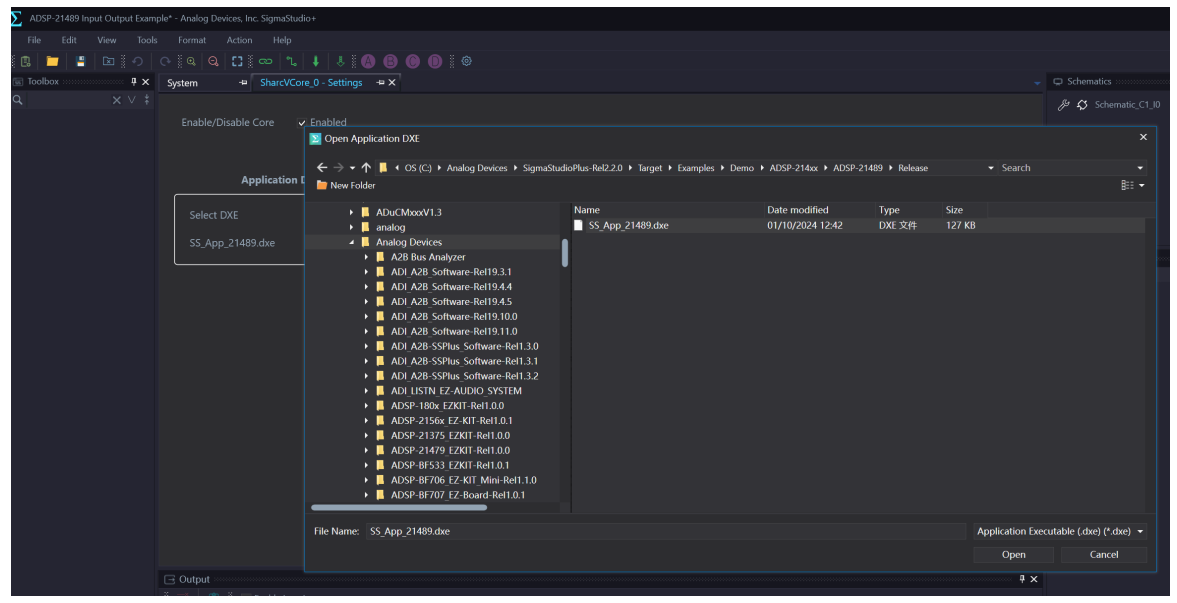The width and height of the screenshot is (1177, 603).
Task: Expand the A2B Bus Analyzer folder
Action: [366, 258]
